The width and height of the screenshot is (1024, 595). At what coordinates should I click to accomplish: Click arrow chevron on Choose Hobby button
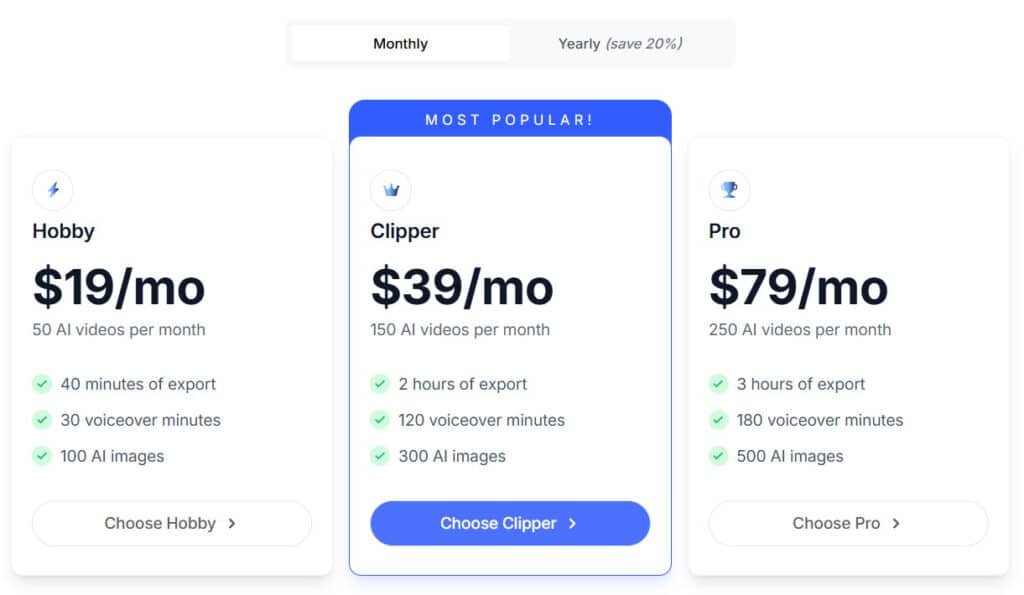coord(232,523)
